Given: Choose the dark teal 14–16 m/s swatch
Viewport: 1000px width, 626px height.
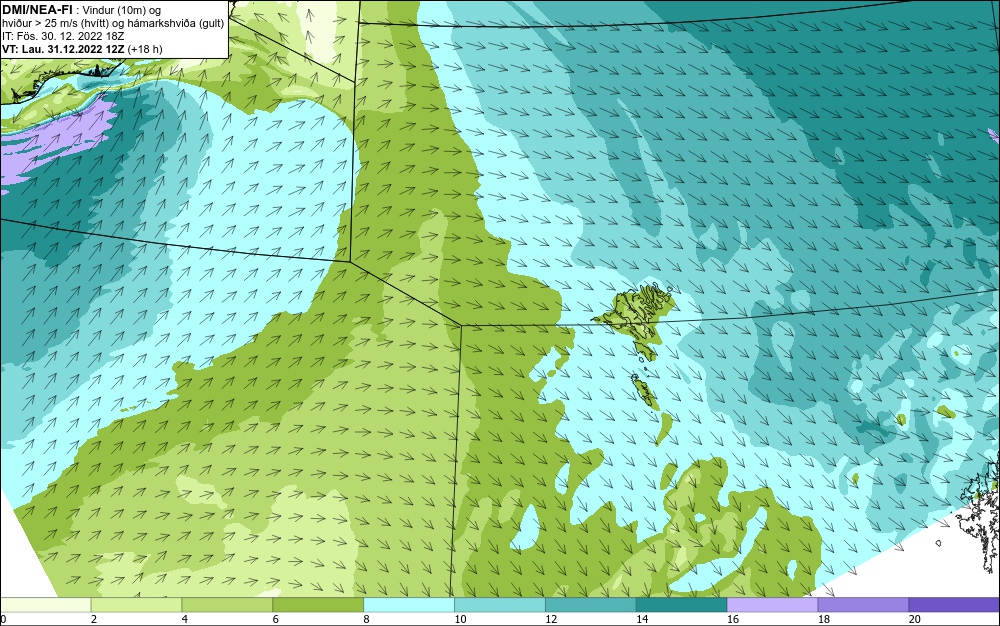Looking at the screenshot, I should (x=681, y=604).
